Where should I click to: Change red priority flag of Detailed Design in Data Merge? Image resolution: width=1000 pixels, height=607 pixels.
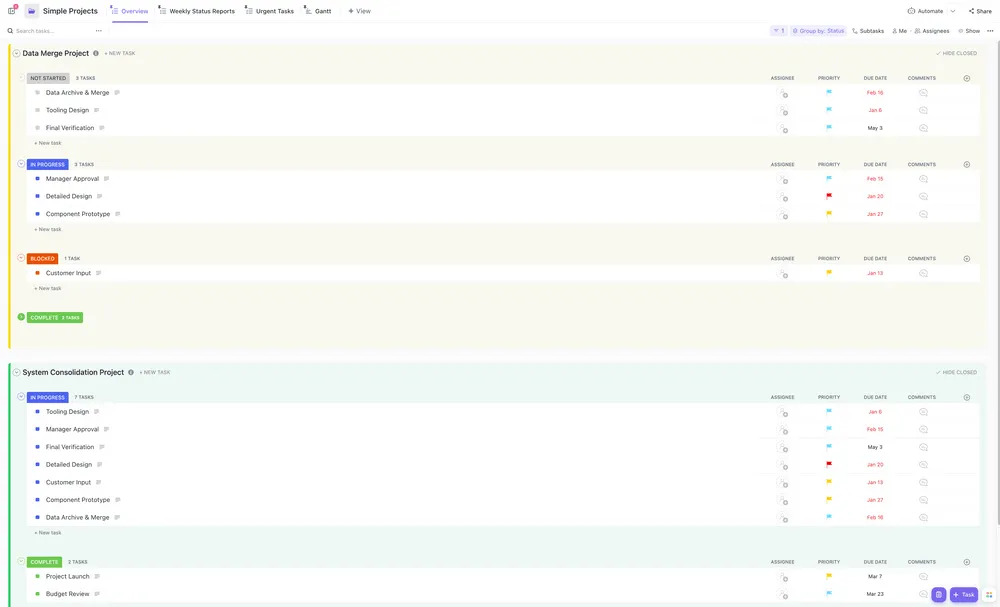[x=828, y=196]
